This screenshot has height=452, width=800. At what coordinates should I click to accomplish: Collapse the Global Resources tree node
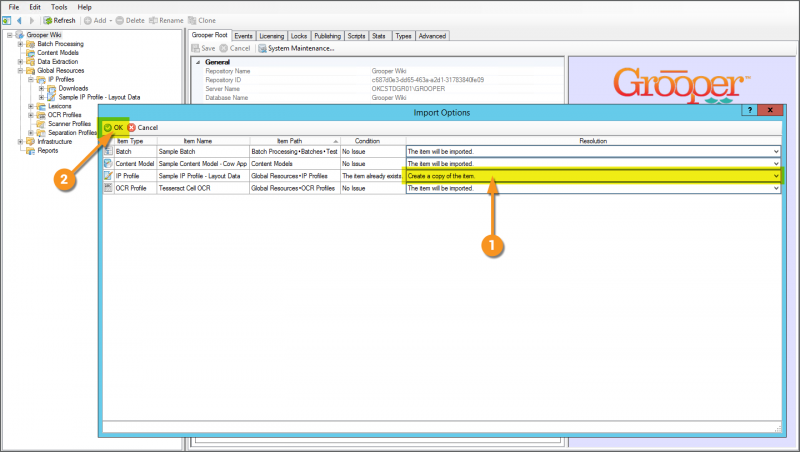point(20,70)
